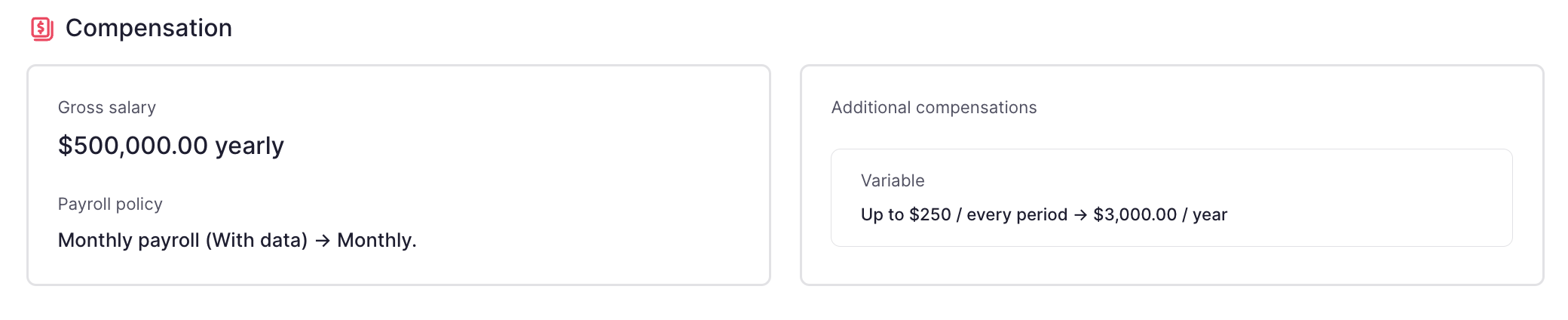Click the word yearly after salary amount
1568x320 pixels.
coord(250,146)
